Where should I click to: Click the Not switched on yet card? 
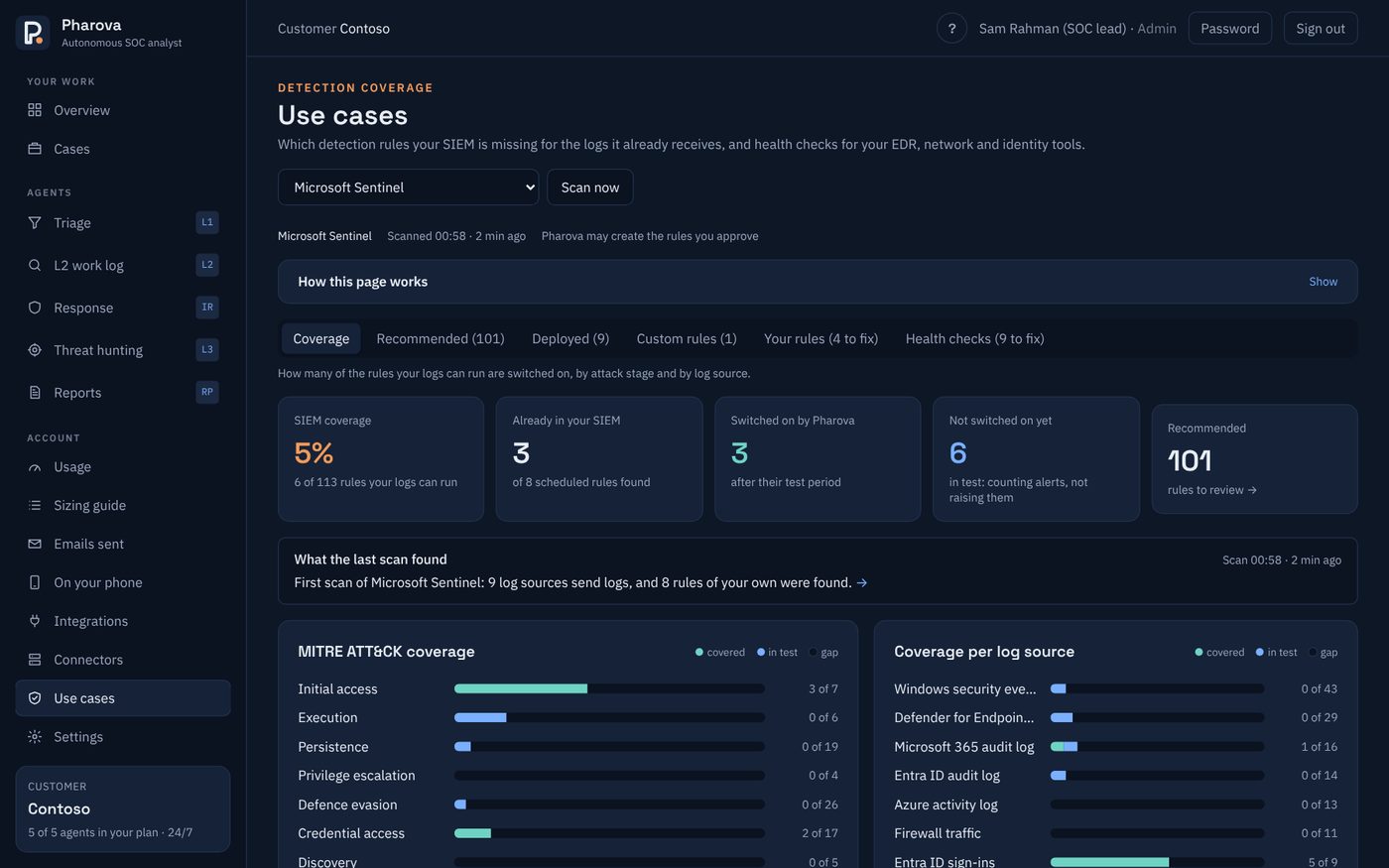coord(1036,458)
